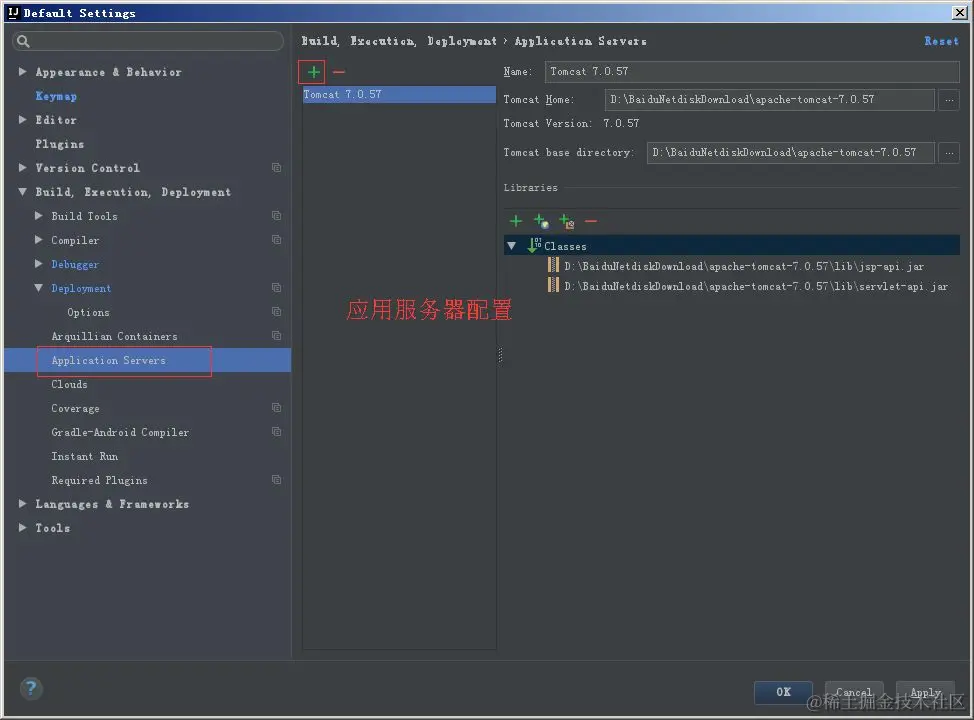The height and width of the screenshot is (720, 974).
Task: Expand the Editor section
Action: click(22, 119)
